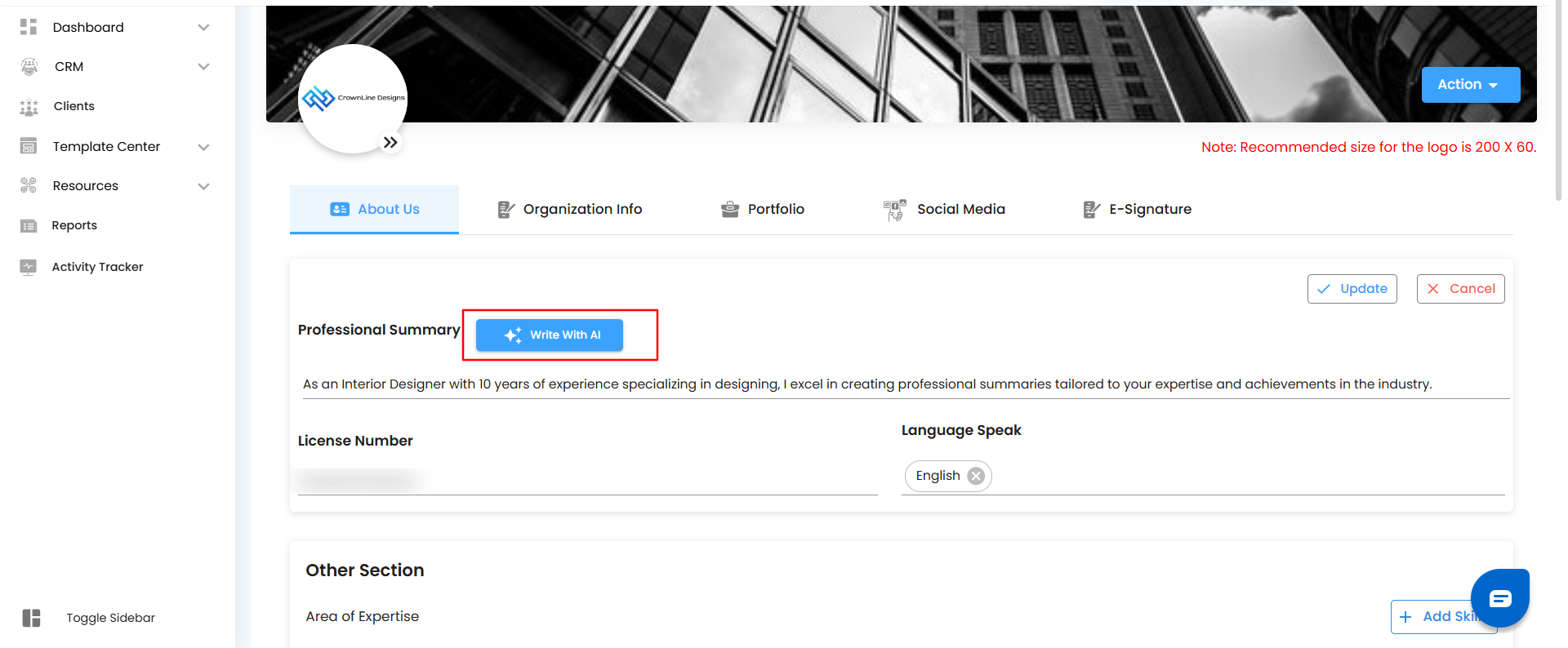
Task: Click the Update button
Action: point(1352,289)
